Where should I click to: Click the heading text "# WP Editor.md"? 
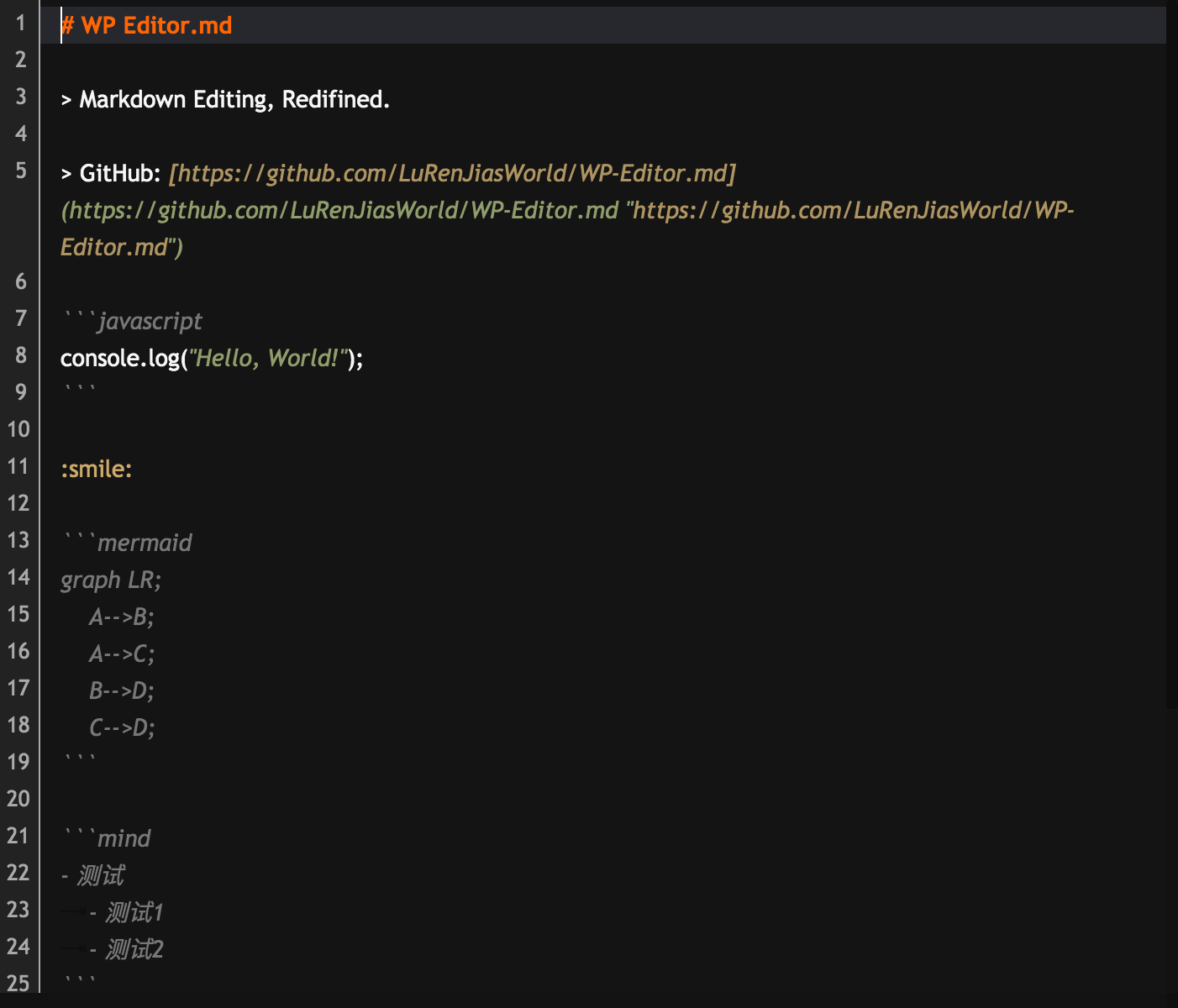tap(146, 25)
